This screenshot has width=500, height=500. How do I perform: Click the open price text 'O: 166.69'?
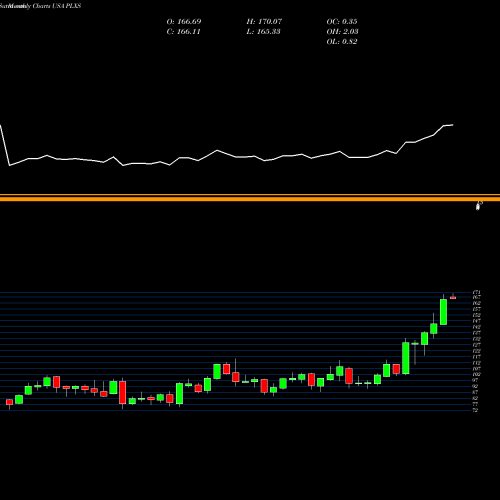[x=184, y=22]
